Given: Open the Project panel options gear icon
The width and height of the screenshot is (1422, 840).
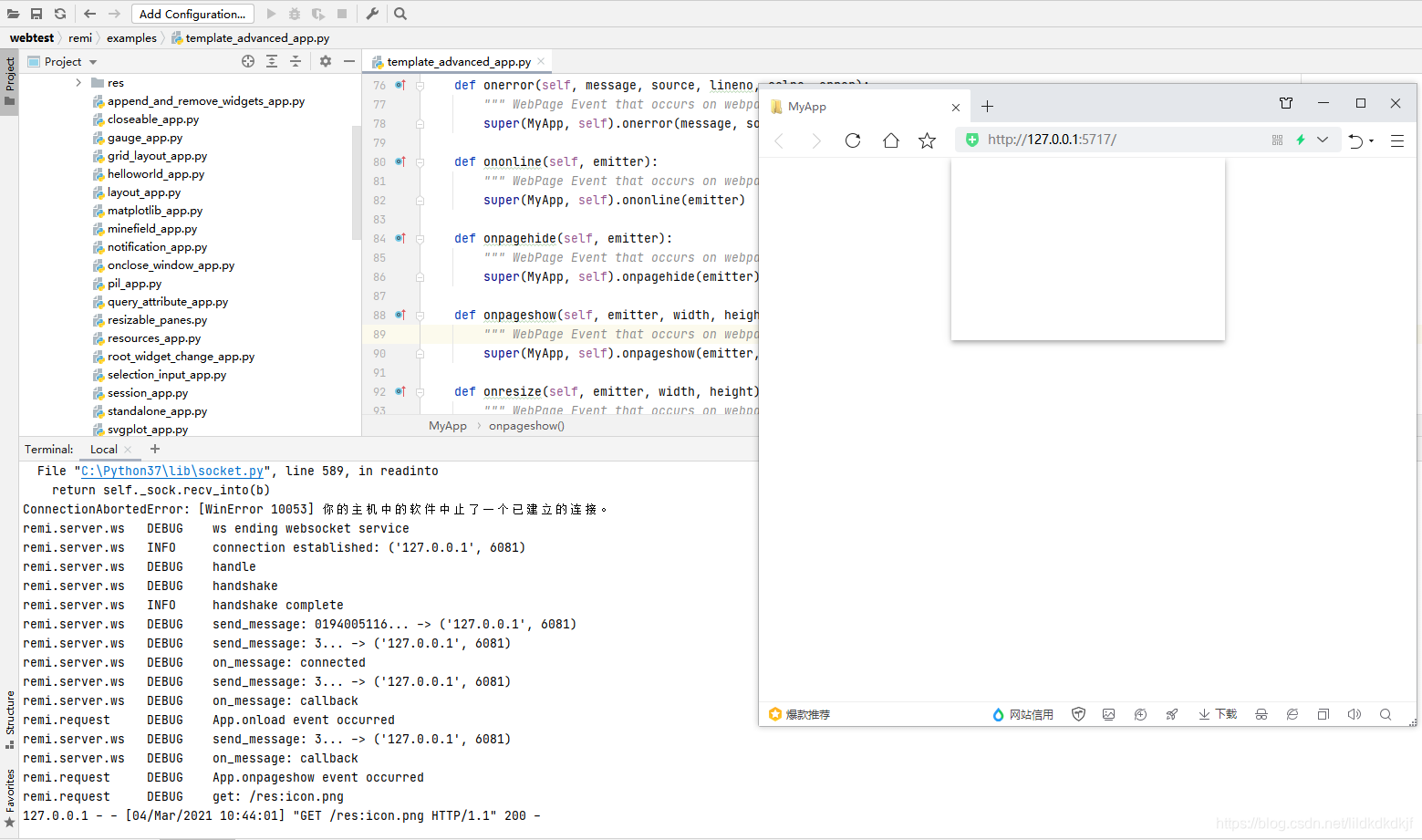Looking at the screenshot, I should (325, 61).
